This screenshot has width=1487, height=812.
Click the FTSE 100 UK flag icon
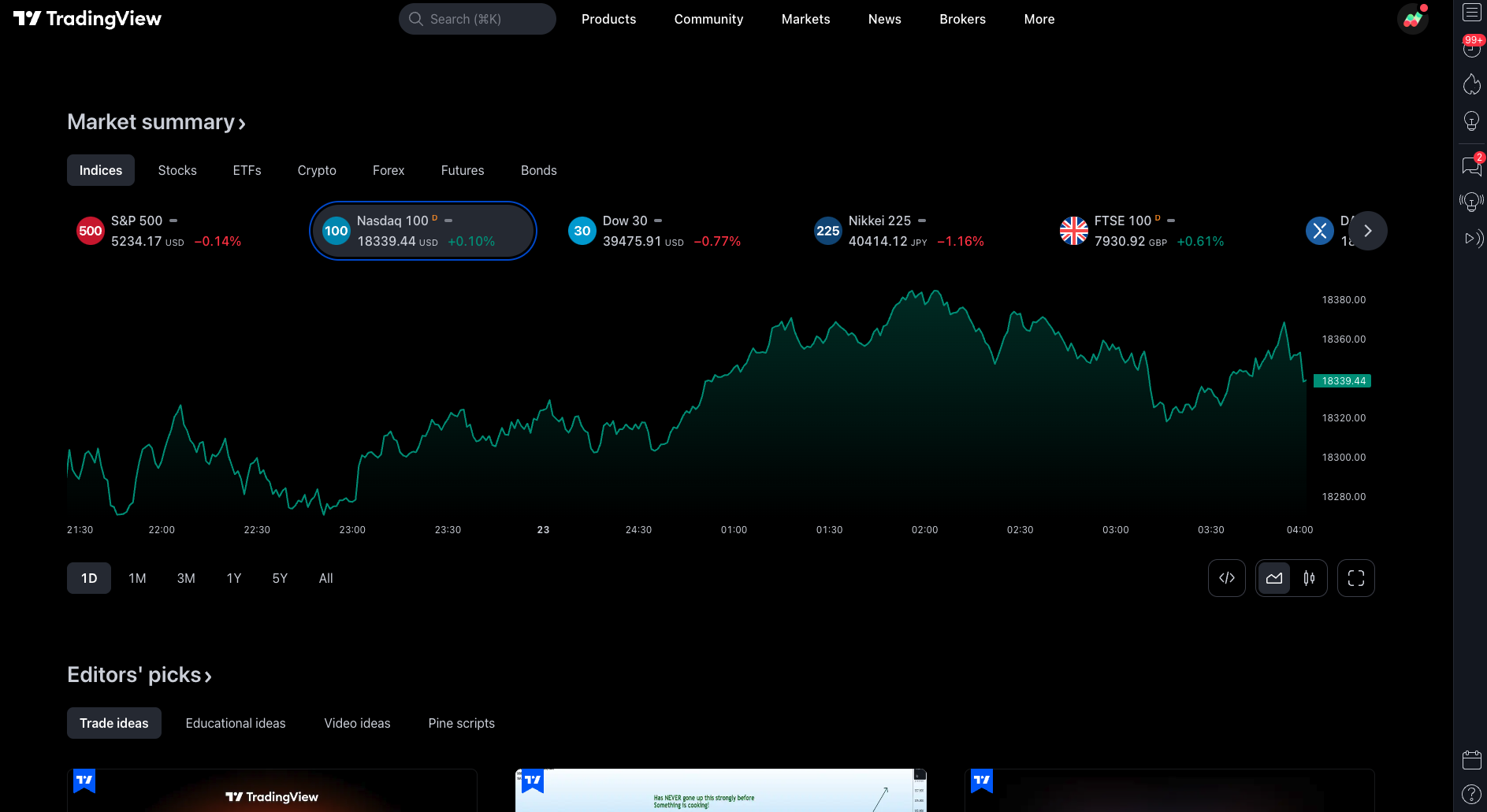click(1074, 231)
